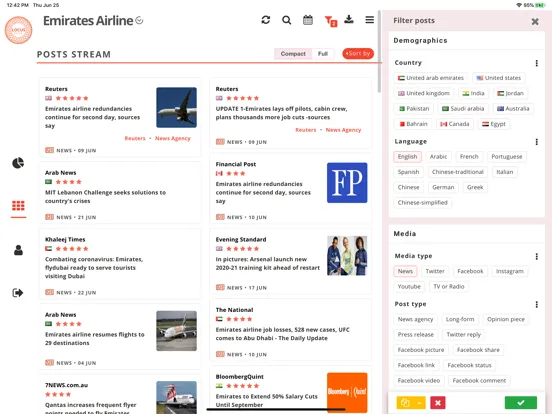
Task: Click the Arab News Emirates plane thumbnail
Action: tap(176, 331)
